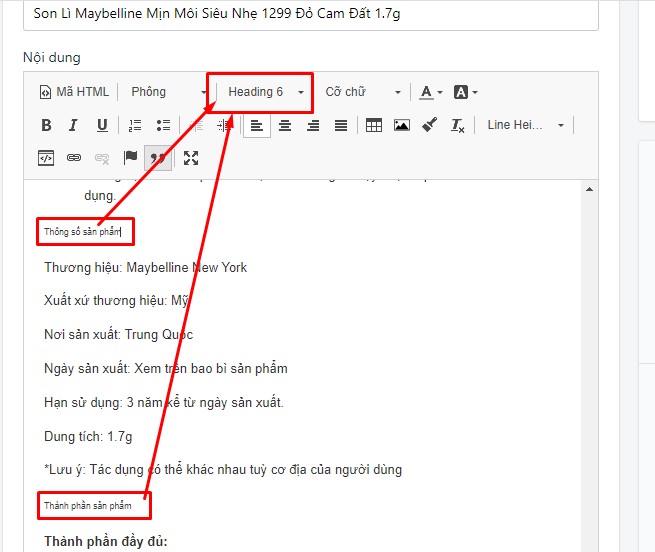Place cursor in 'Thông số sản phẩm' heading

tap(83, 232)
